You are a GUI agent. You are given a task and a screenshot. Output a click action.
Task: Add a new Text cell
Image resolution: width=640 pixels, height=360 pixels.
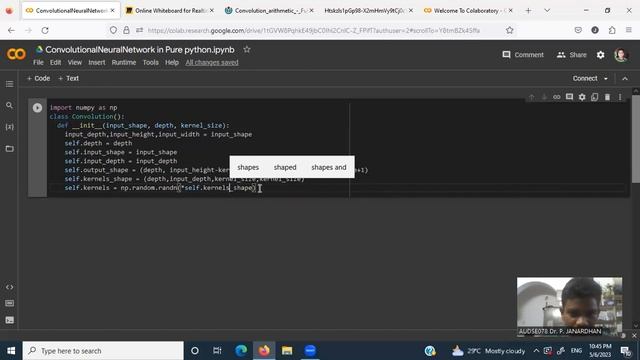click(x=68, y=78)
